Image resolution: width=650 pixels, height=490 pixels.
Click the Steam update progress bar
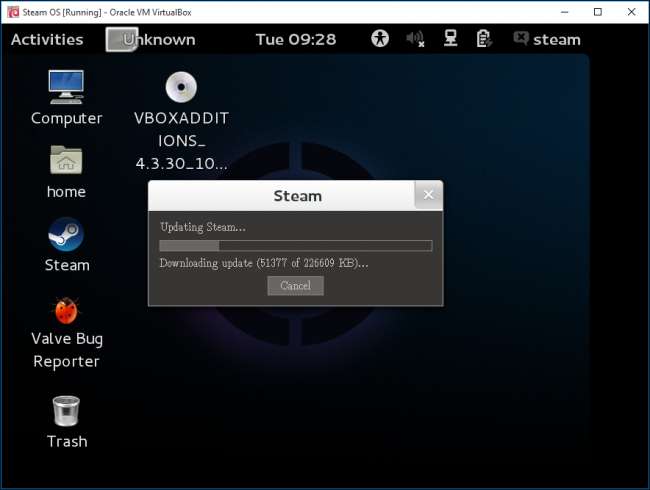(x=296, y=246)
